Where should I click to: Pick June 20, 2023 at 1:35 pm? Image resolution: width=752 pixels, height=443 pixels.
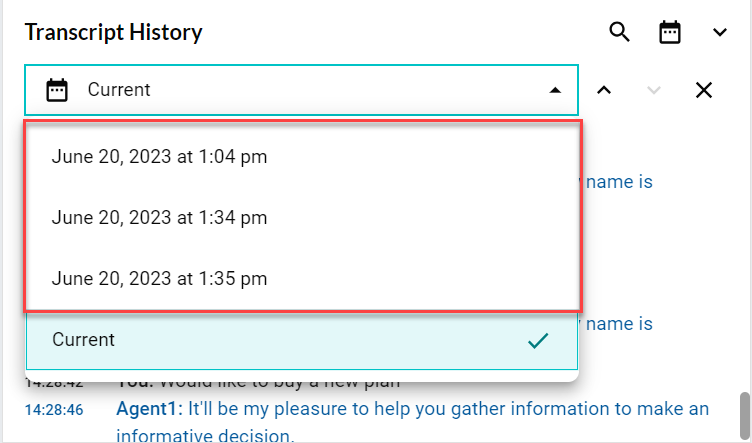[x=160, y=278]
